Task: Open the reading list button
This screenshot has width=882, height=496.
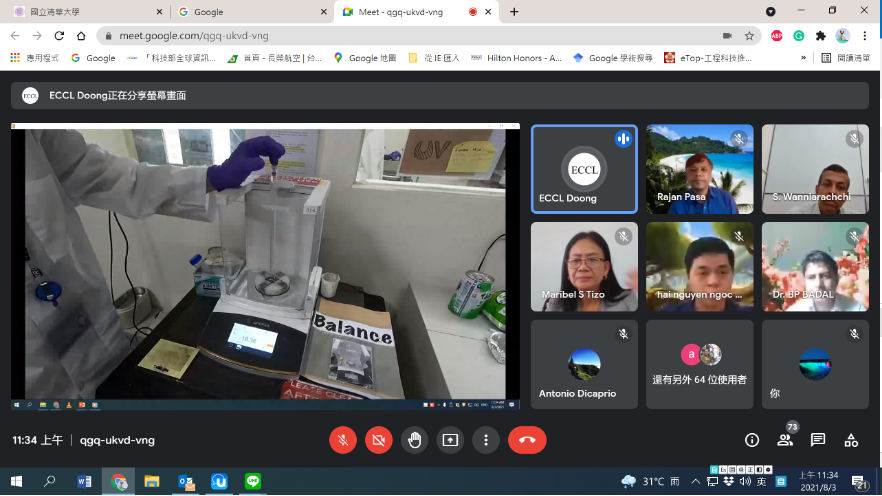Action: tap(845, 57)
